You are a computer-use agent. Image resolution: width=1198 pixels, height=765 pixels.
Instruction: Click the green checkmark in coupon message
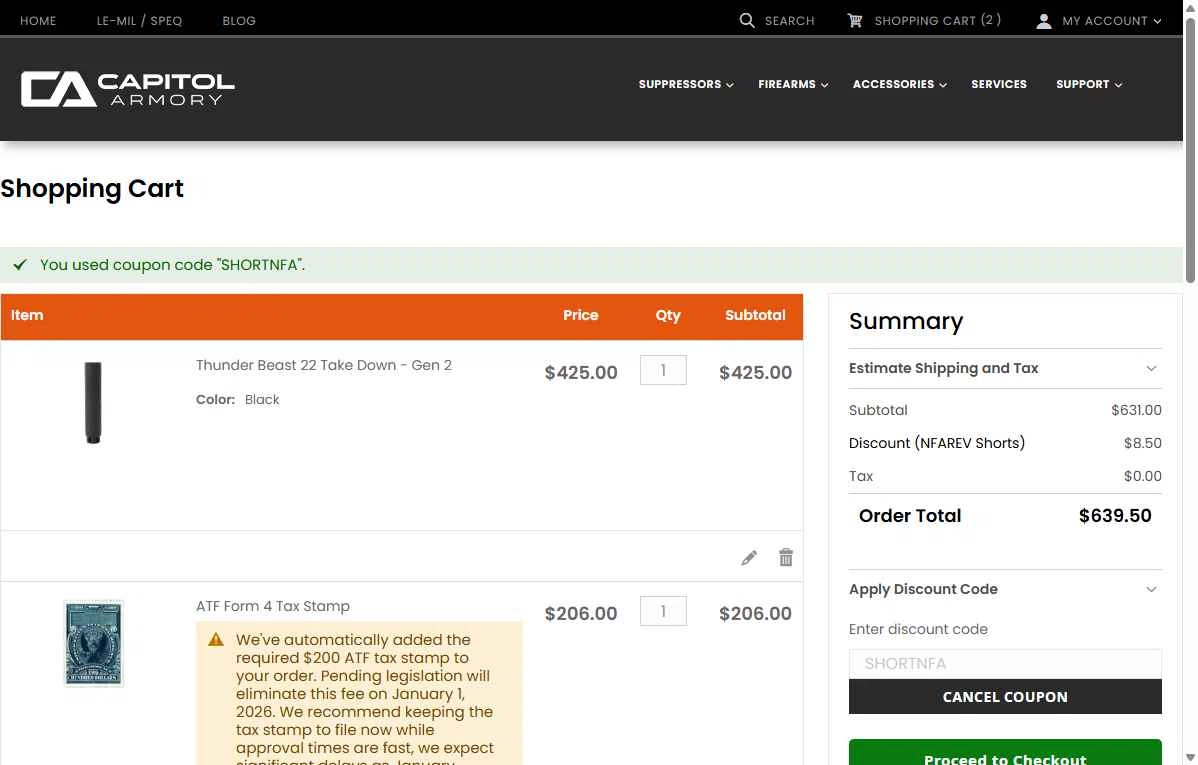[20, 264]
